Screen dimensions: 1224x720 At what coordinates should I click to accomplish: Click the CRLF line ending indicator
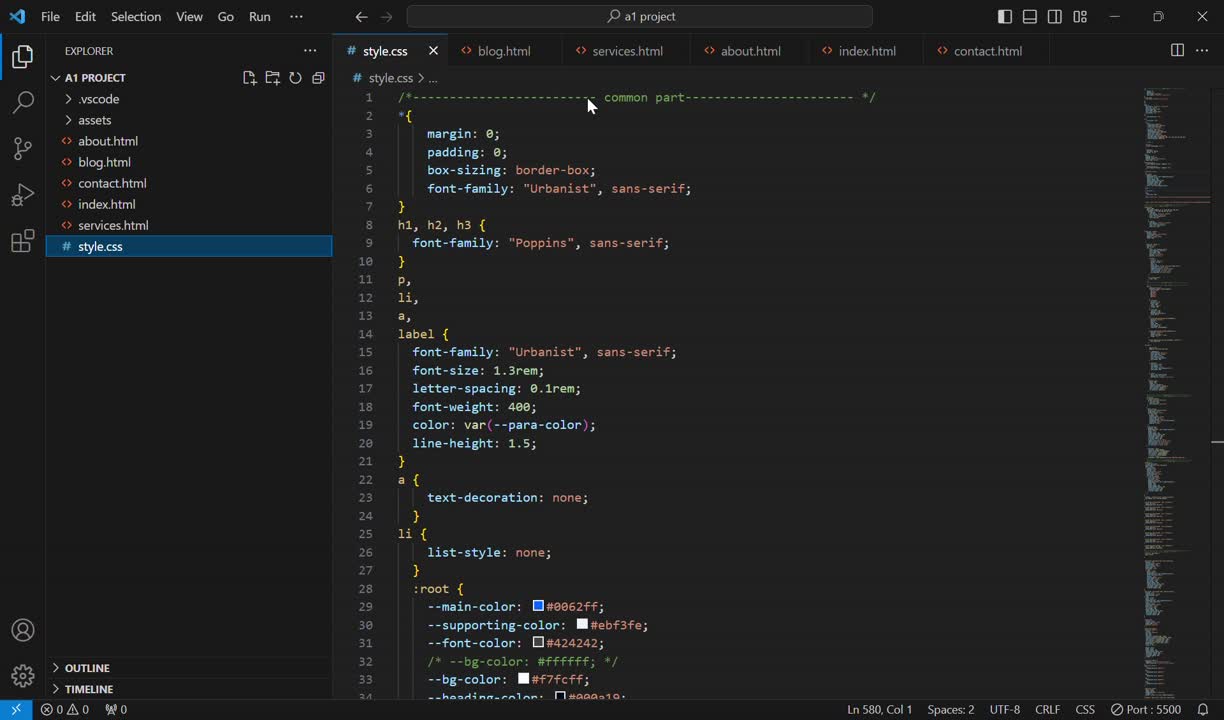pyautogui.click(x=1047, y=710)
